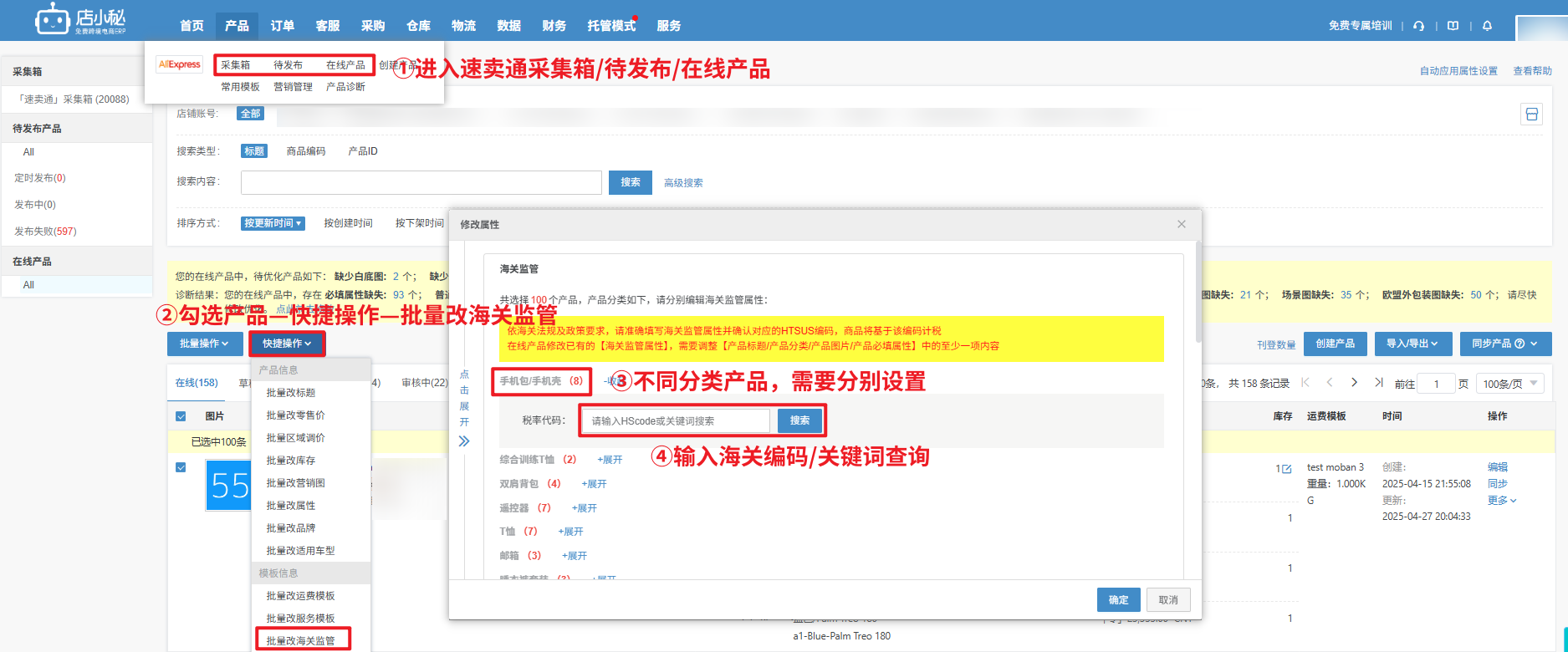1568x652 pixels.
Task: Click the double-arrow 点击展开 icon
Action: pyautogui.click(x=464, y=441)
